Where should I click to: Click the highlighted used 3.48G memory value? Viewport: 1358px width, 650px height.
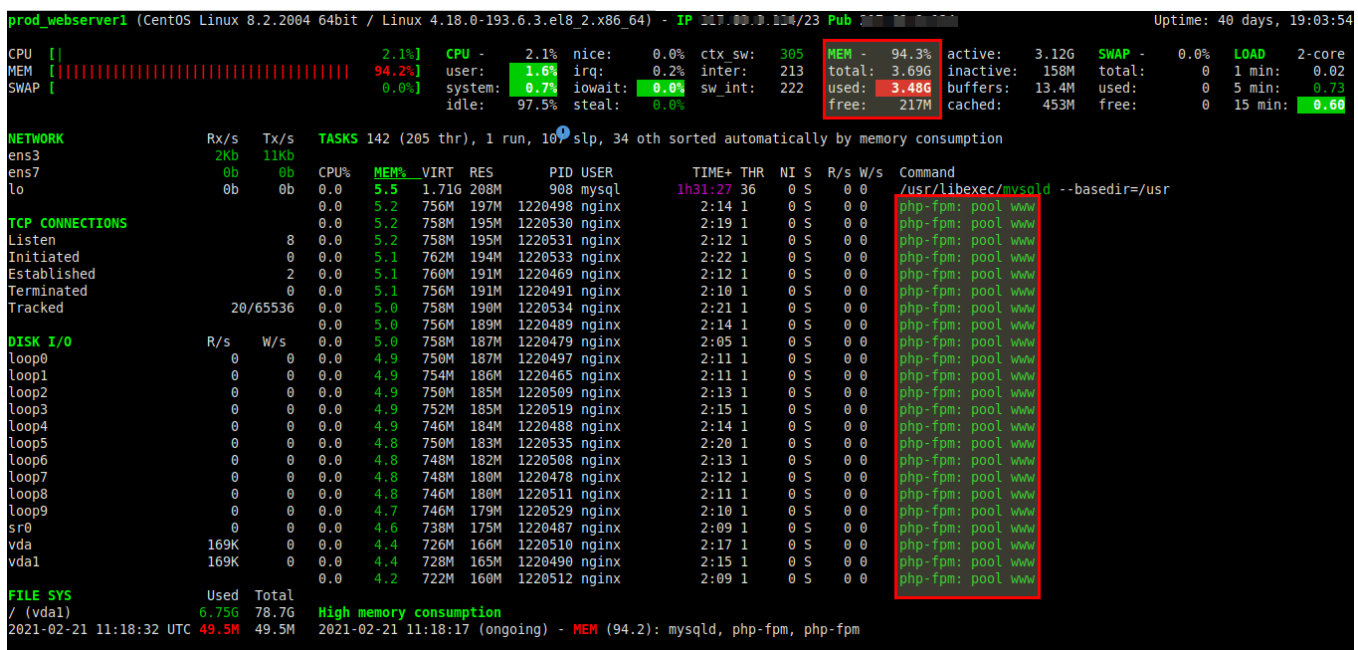pos(904,88)
